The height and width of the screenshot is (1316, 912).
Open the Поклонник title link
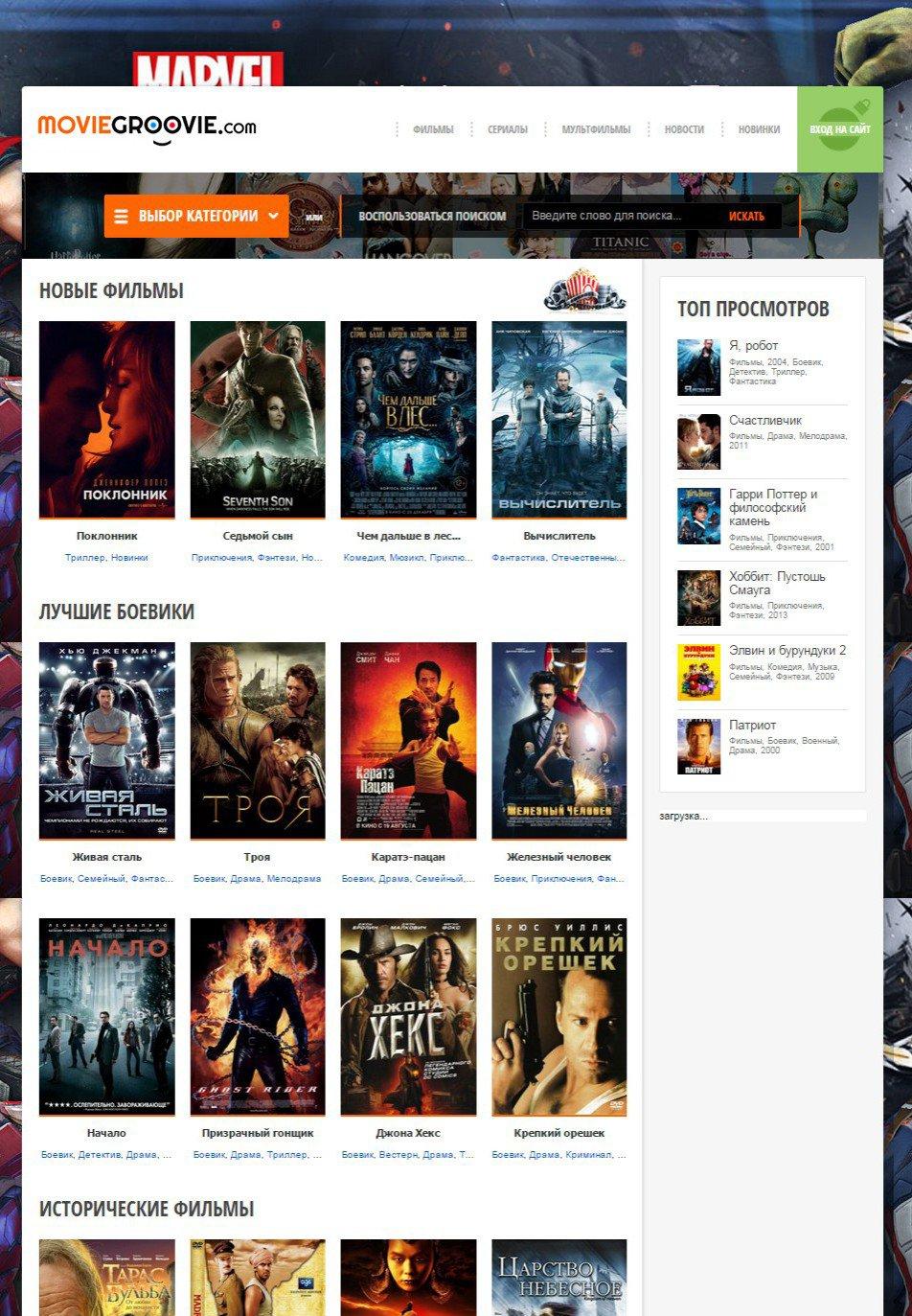[106, 536]
